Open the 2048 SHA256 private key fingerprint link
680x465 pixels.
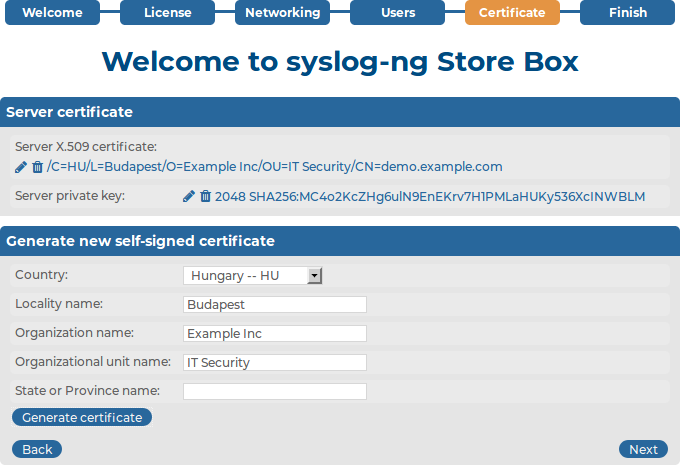[x=430, y=197]
